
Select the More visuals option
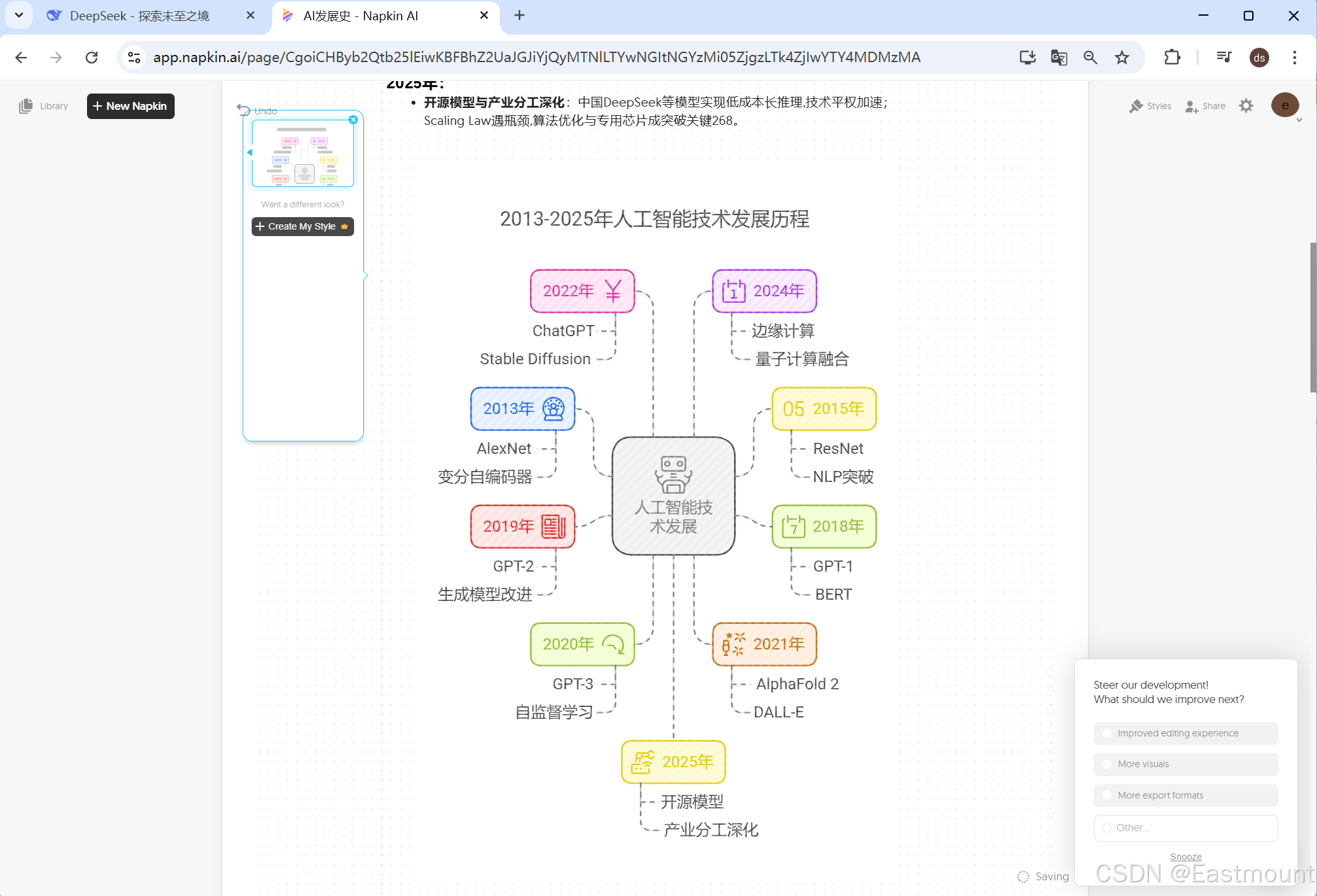[x=1185, y=764]
